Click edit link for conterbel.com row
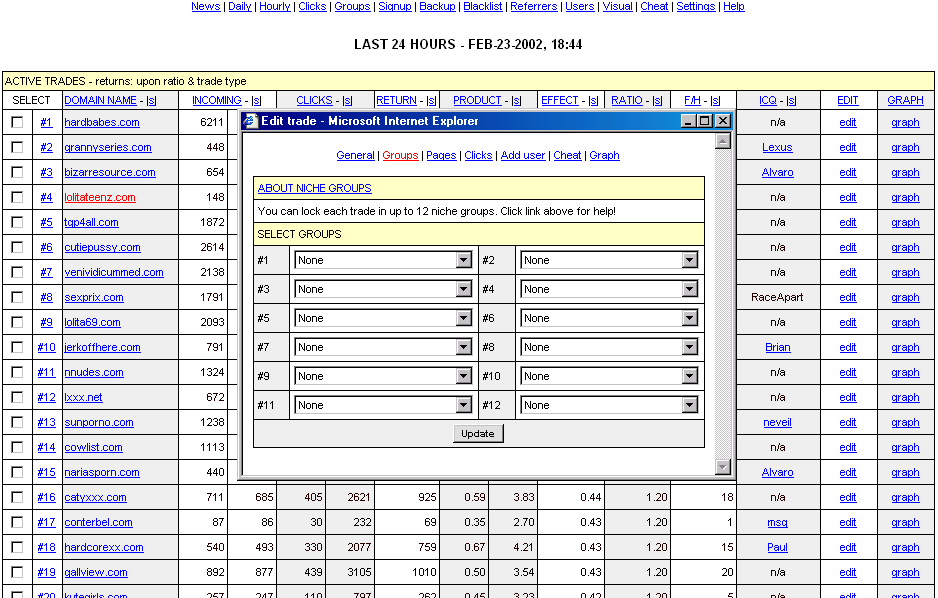The height and width of the screenshot is (598, 938). pos(848,522)
